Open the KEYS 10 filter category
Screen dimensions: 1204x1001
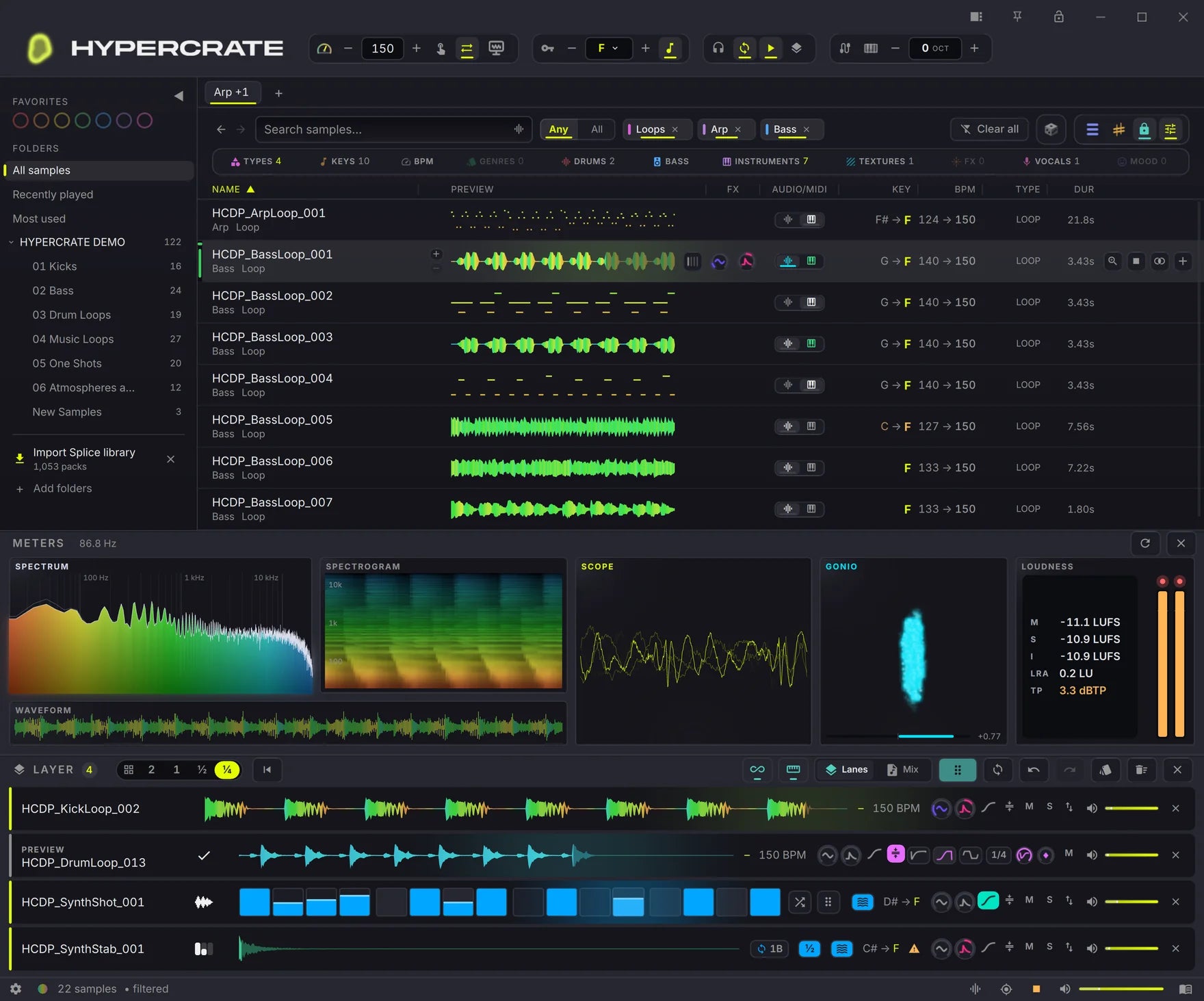coord(345,161)
